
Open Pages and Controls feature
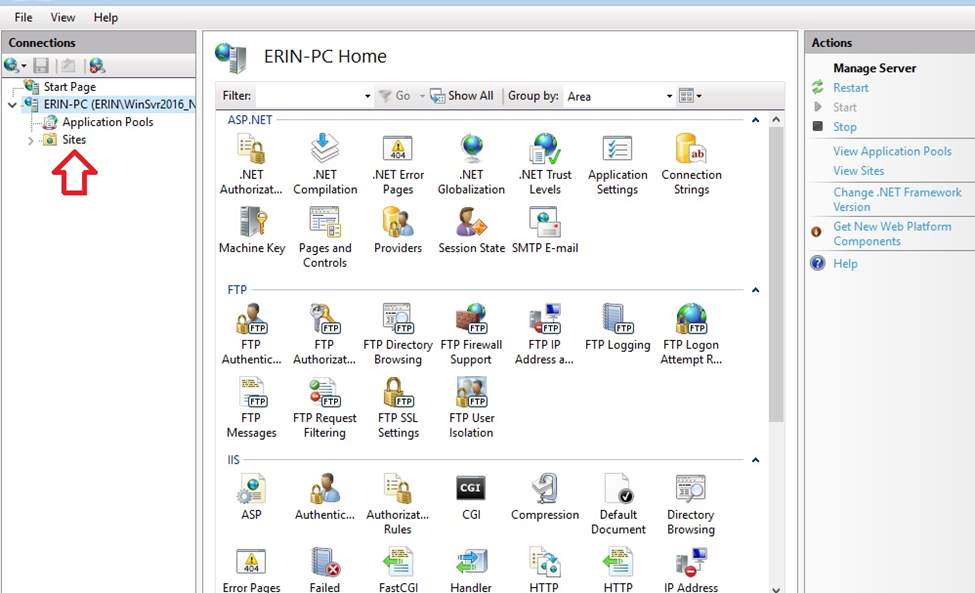[x=325, y=237]
